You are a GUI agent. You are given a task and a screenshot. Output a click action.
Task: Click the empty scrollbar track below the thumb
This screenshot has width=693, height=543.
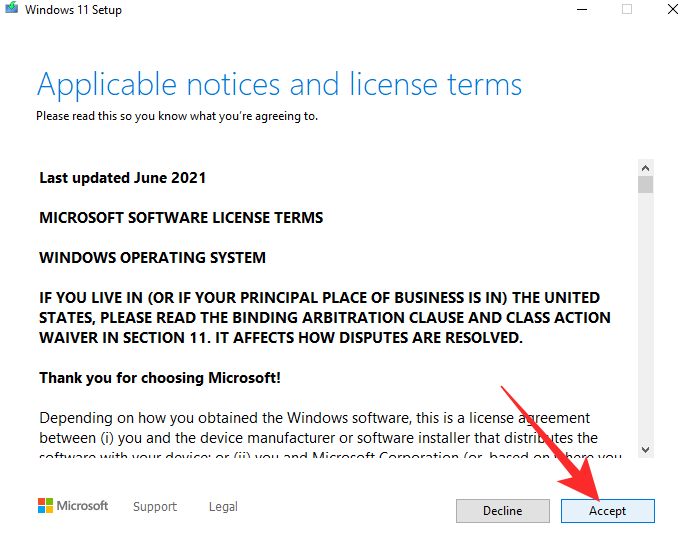click(645, 320)
